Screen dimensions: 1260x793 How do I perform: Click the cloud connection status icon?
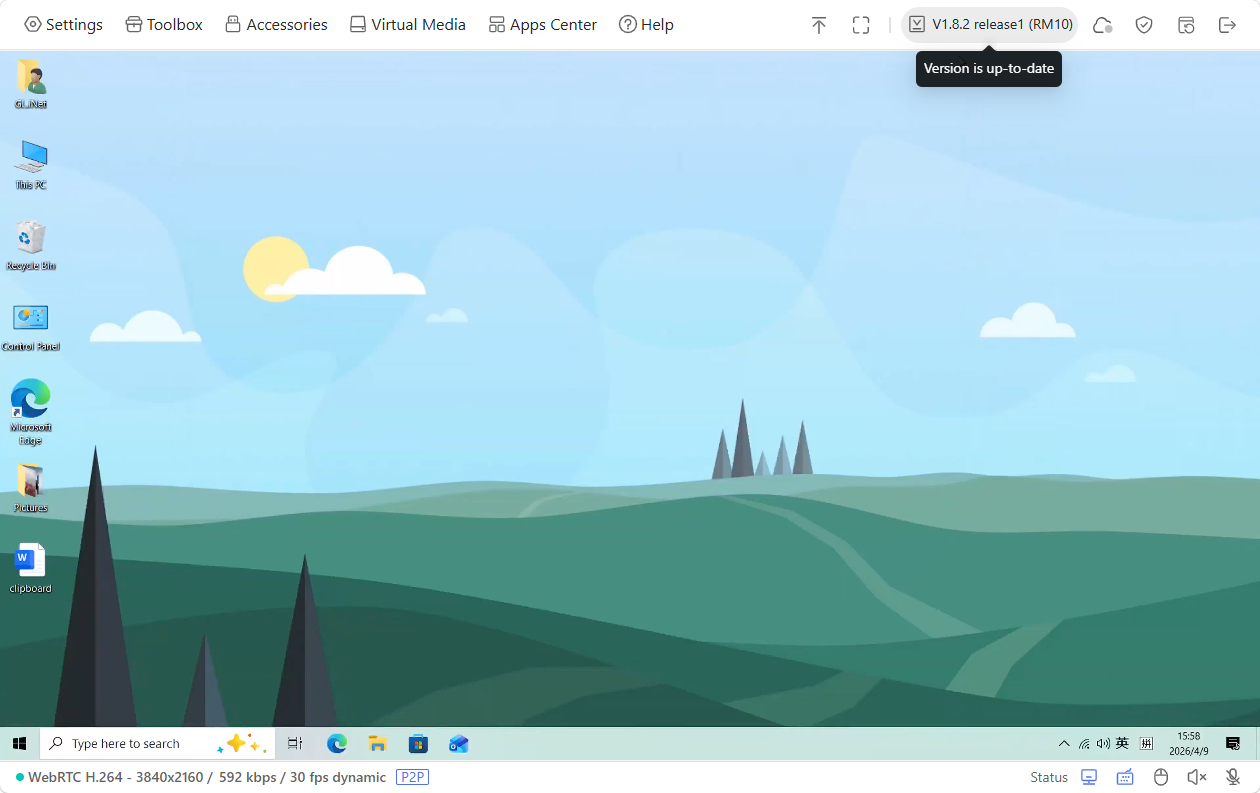point(1102,25)
